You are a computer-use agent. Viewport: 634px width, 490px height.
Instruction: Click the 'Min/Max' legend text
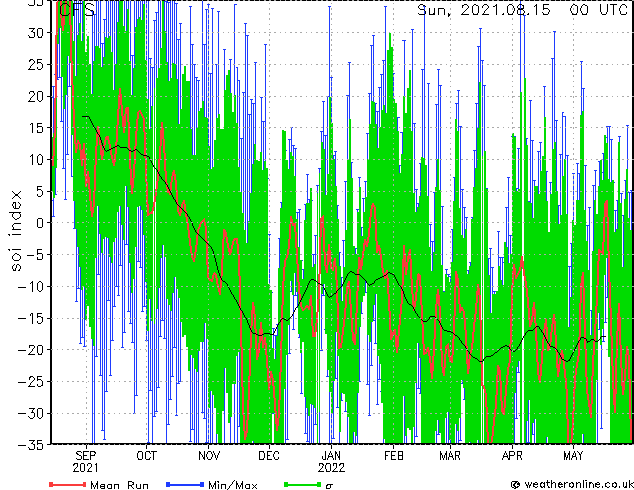(x=233, y=485)
